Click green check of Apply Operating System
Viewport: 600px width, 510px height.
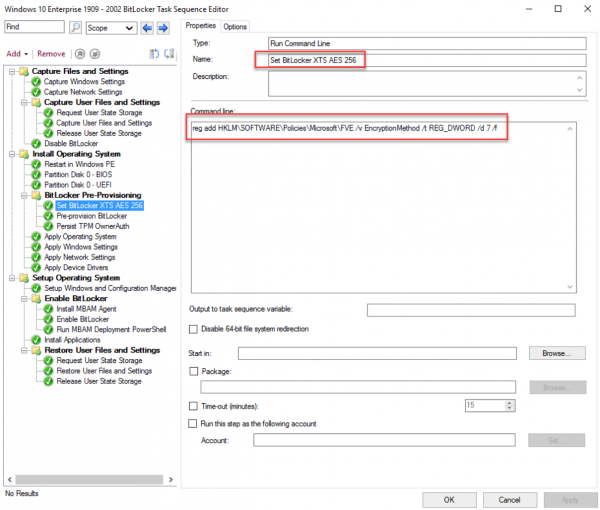(x=36, y=237)
